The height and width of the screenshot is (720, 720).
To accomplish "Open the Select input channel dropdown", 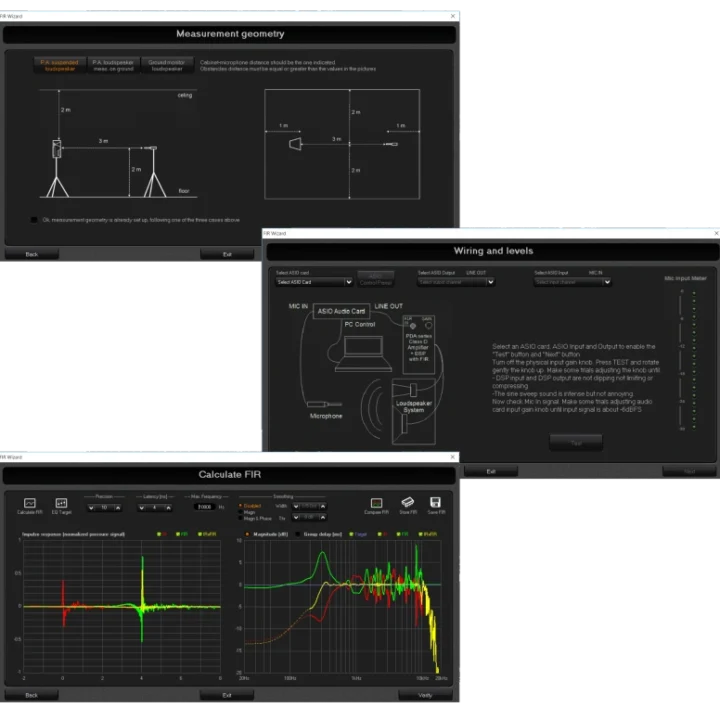I will coord(573,282).
